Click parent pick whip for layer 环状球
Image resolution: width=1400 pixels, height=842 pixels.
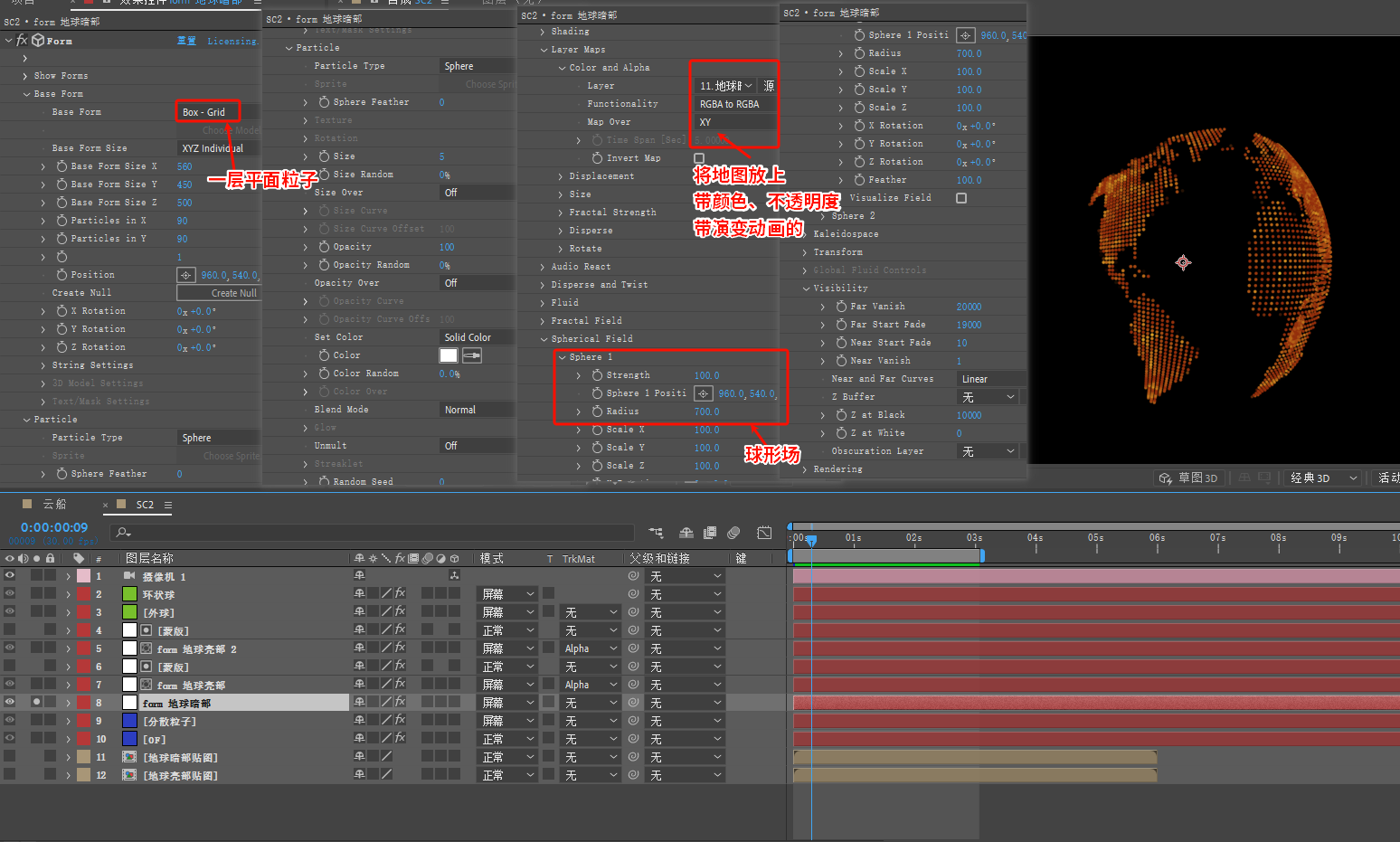point(633,594)
